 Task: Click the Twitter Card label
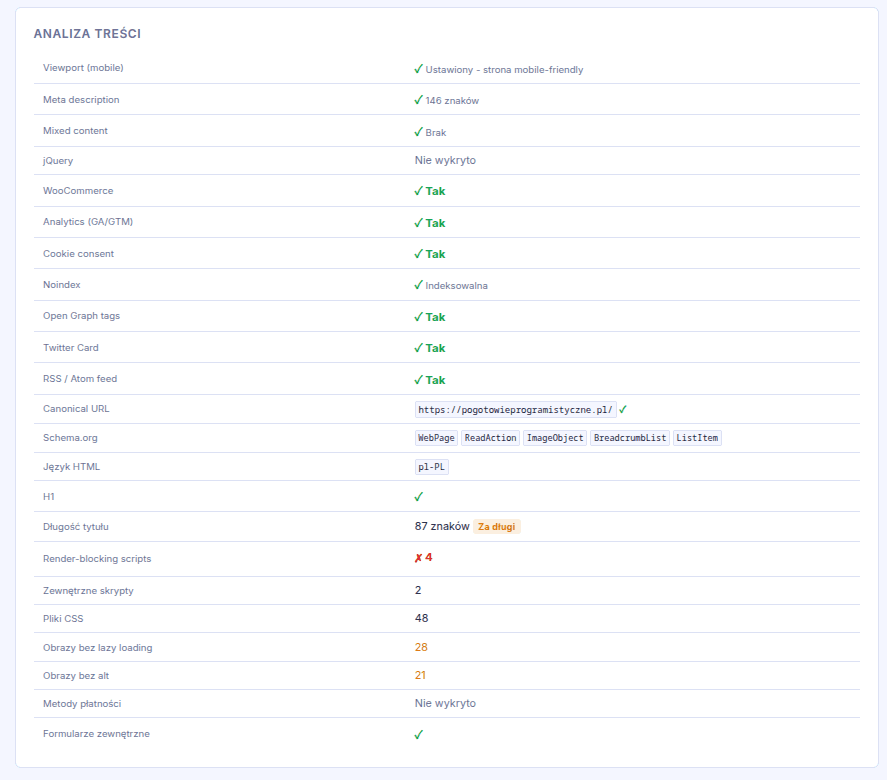pos(71,348)
